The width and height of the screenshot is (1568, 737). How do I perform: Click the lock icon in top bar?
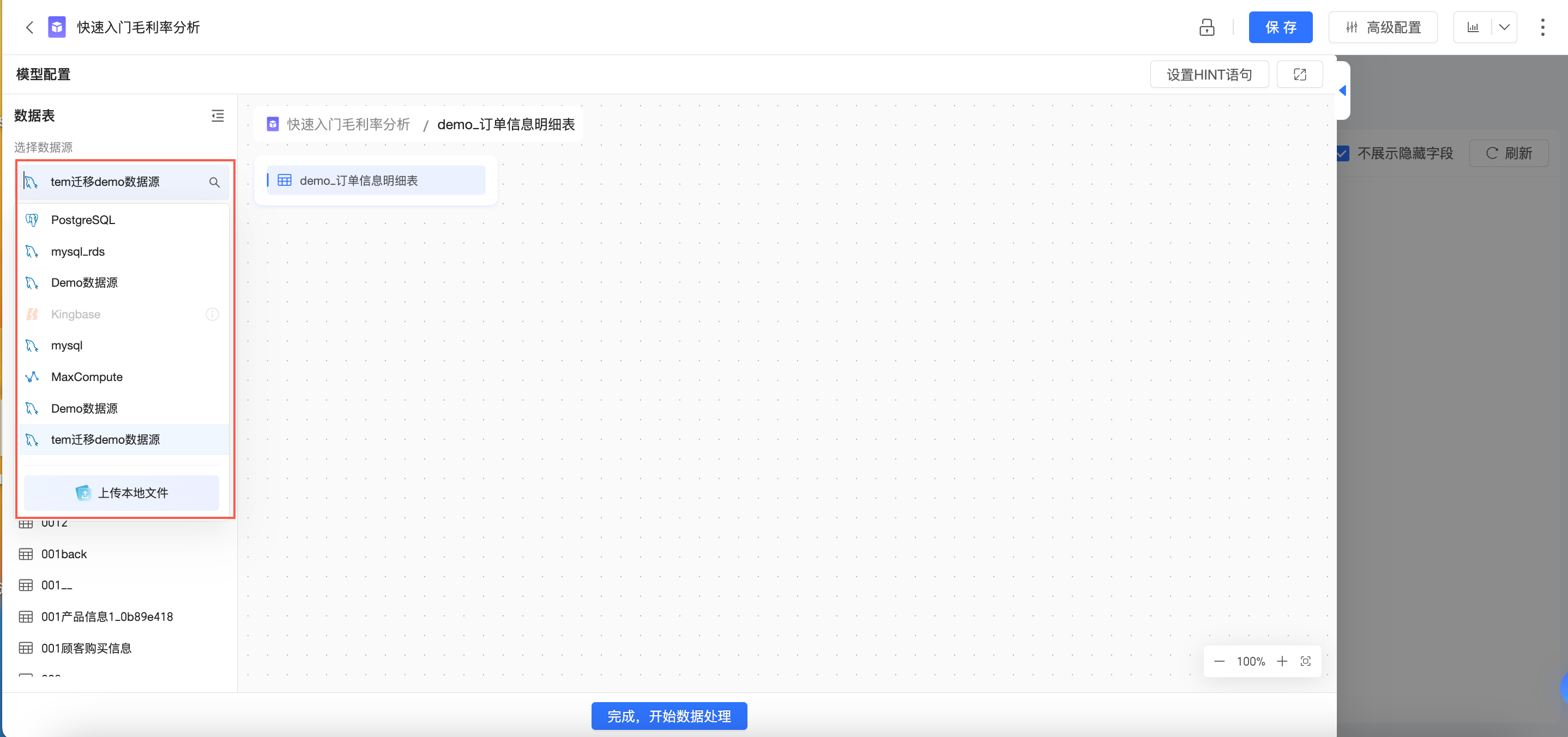1207,27
